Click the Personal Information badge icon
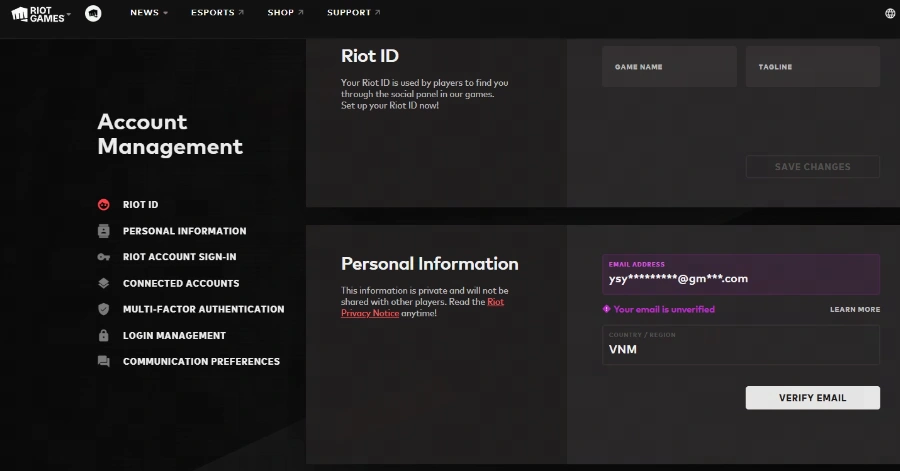The height and width of the screenshot is (471, 900). (104, 231)
